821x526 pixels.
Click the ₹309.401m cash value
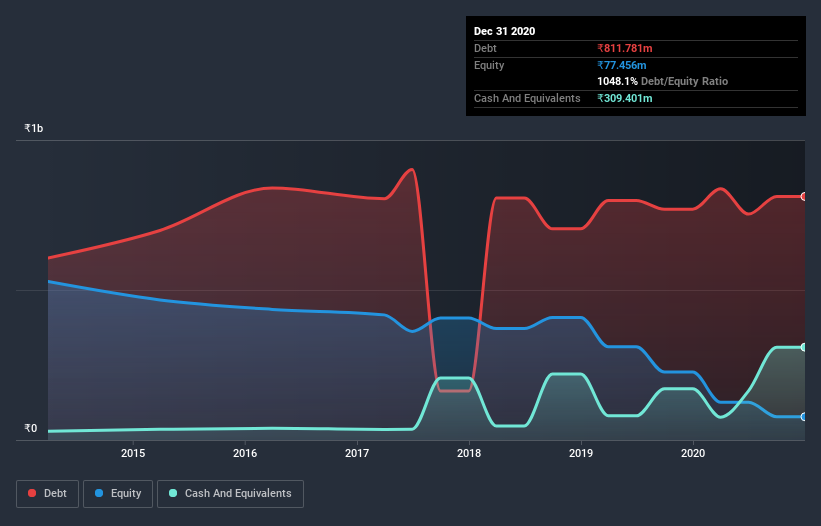[x=625, y=98]
